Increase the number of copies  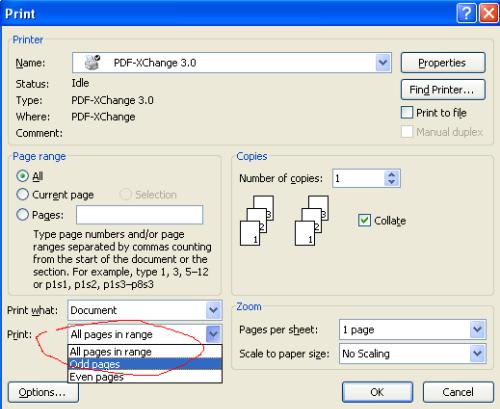(x=392, y=175)
